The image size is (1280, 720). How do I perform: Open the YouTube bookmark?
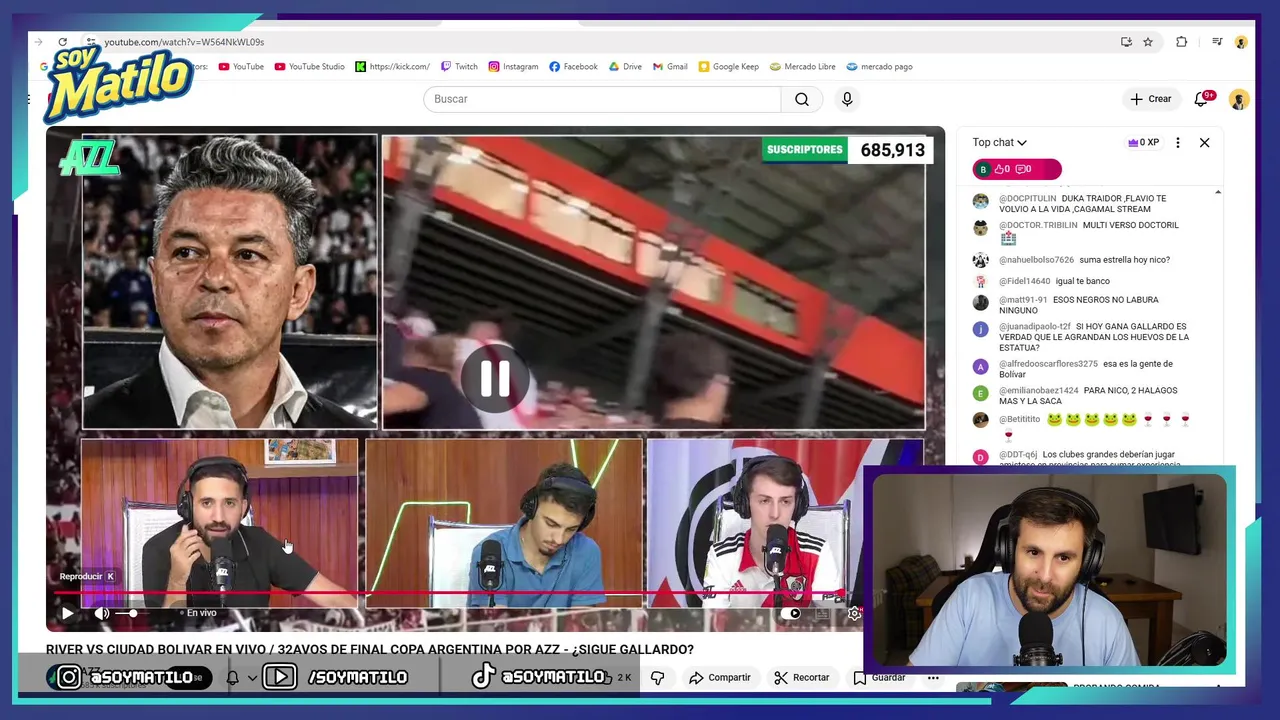click(x=241, y=67)
